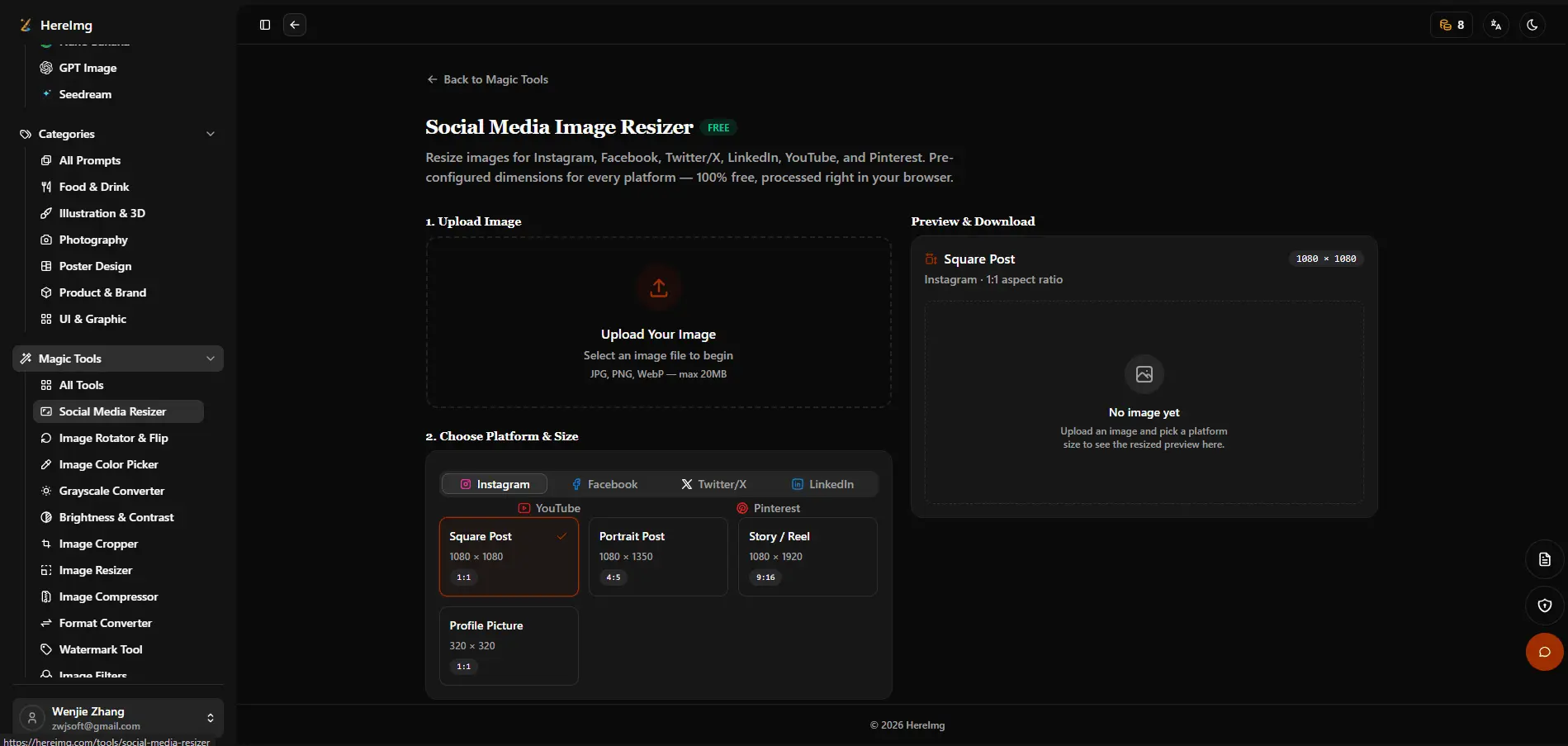
Task: Open the orange chat support button
Action: 1544,652
